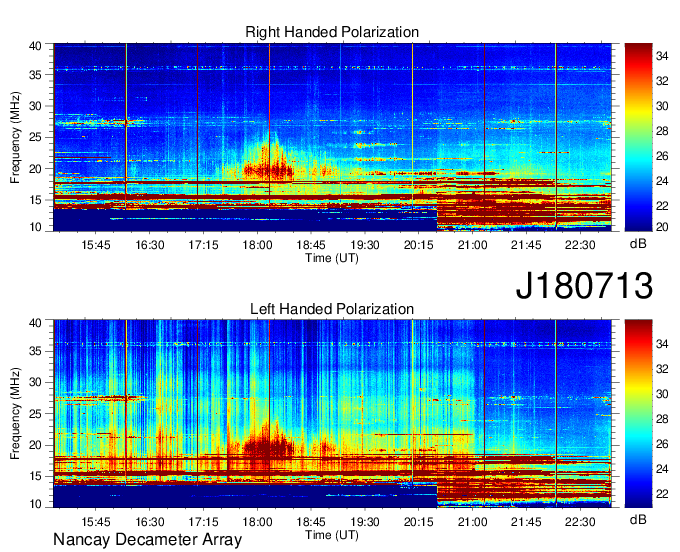Click the "Left Handed Polarization" plot title
This screenshot has height=552, width=680.
tap(332, 309)
